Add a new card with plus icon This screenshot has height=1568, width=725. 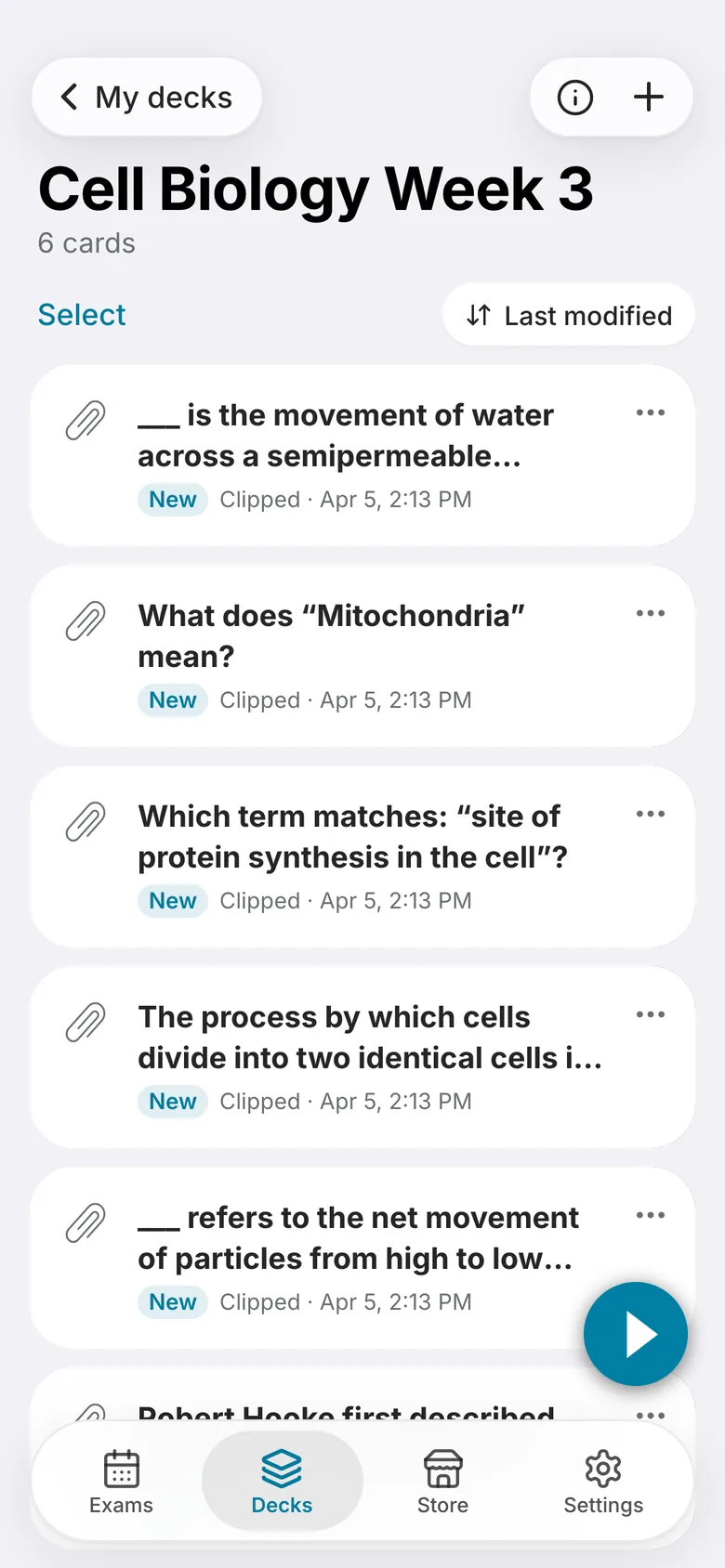(x=649, y=98)
